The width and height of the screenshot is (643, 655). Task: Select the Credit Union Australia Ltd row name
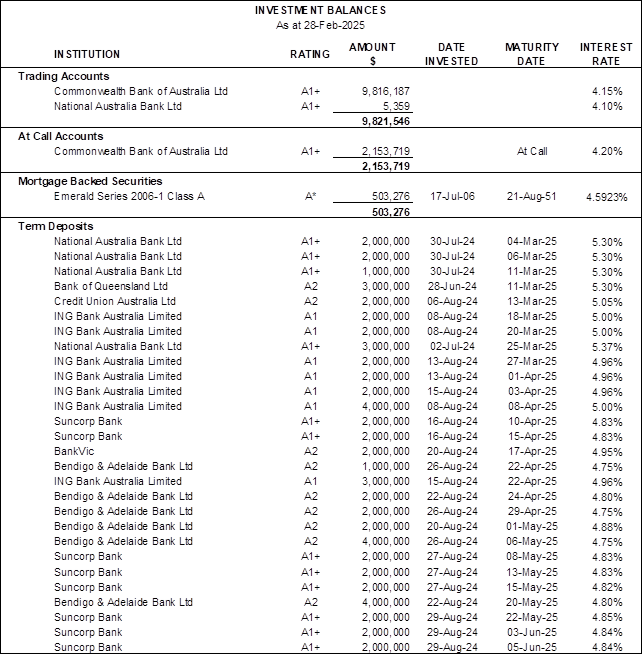tap(115, 302)
